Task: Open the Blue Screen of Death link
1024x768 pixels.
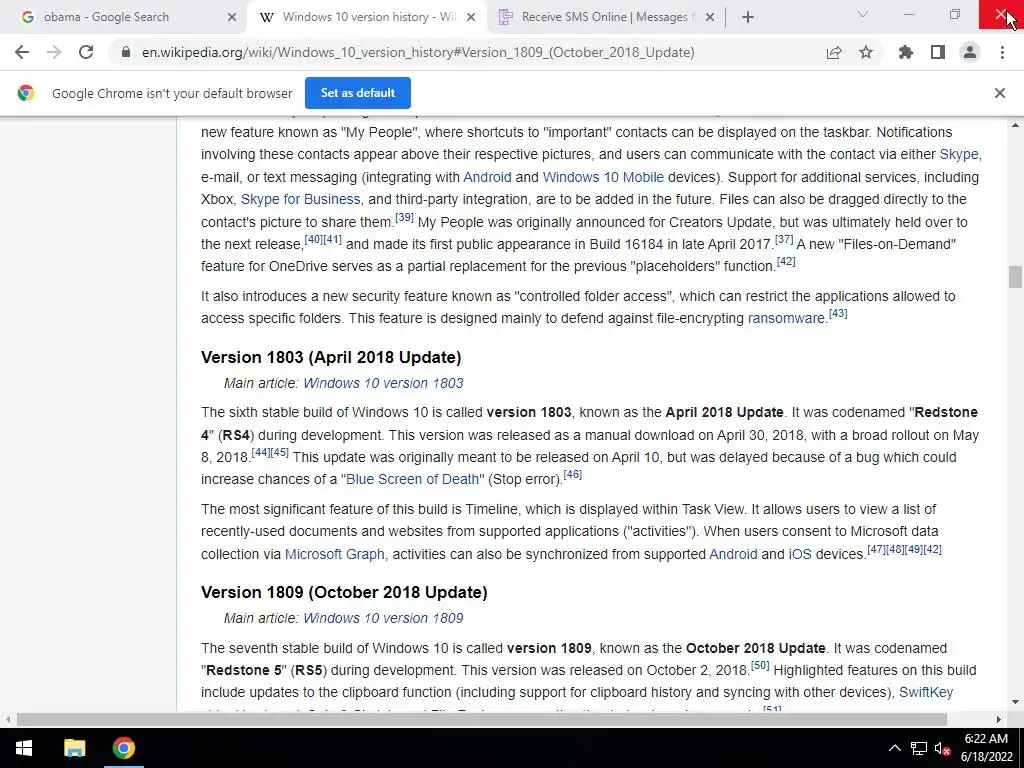Action: pyautogui.click(x=412, y=479)
